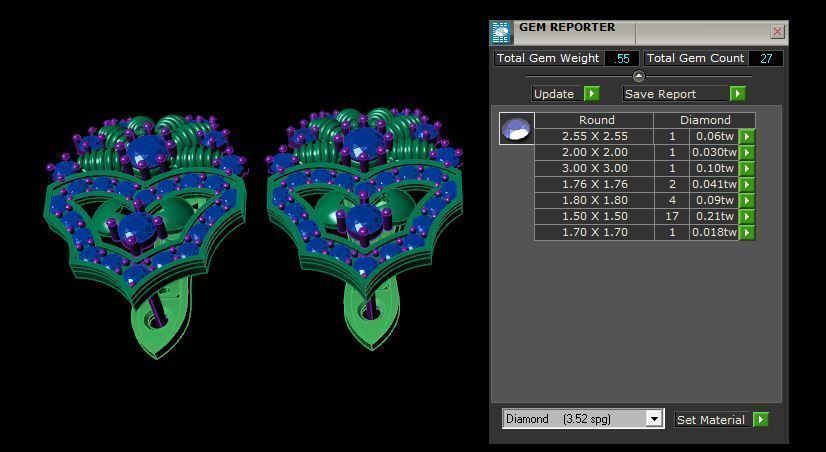The width and height of the screenshot is (826, 452).
Task: Click the green arrow next to Update
Action: 592,94
